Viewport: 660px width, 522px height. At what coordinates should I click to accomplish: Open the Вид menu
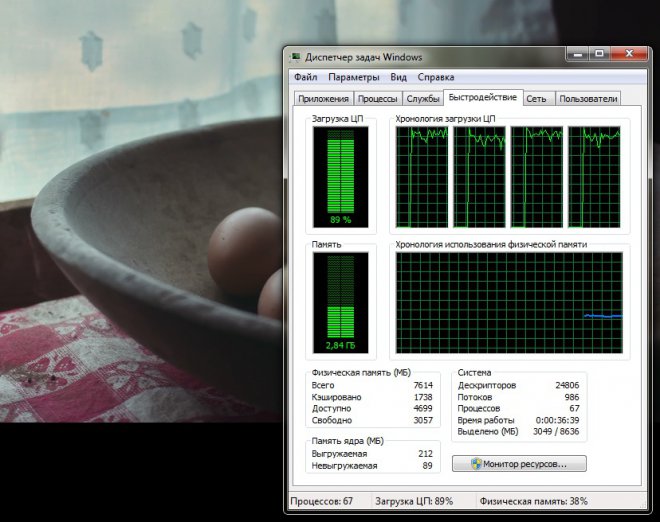(x=399, y=77)
